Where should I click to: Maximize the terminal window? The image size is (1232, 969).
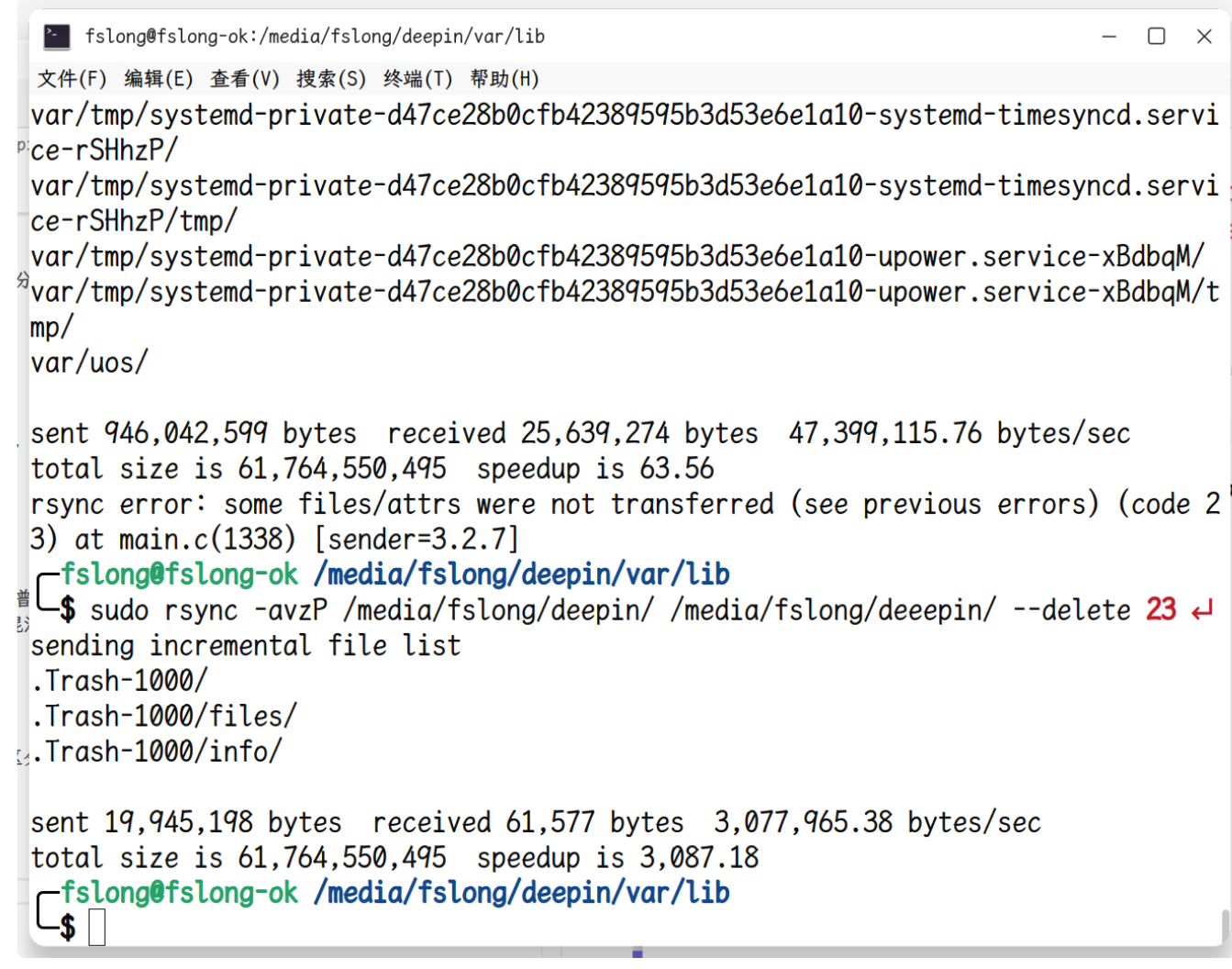pyautogui.click(x=1157, y=37)
